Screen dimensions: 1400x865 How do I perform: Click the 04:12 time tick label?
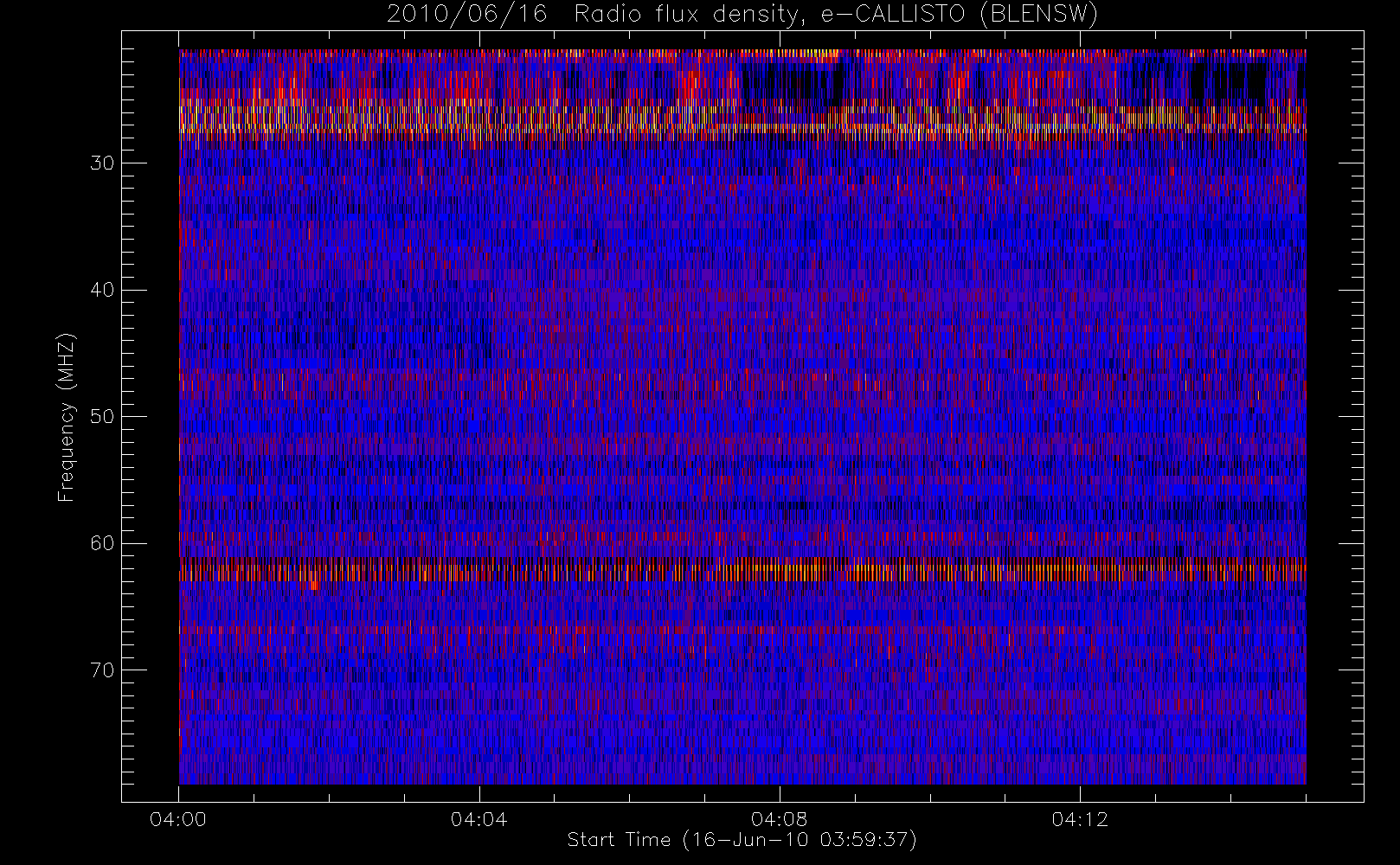(x=1080, y=819)
